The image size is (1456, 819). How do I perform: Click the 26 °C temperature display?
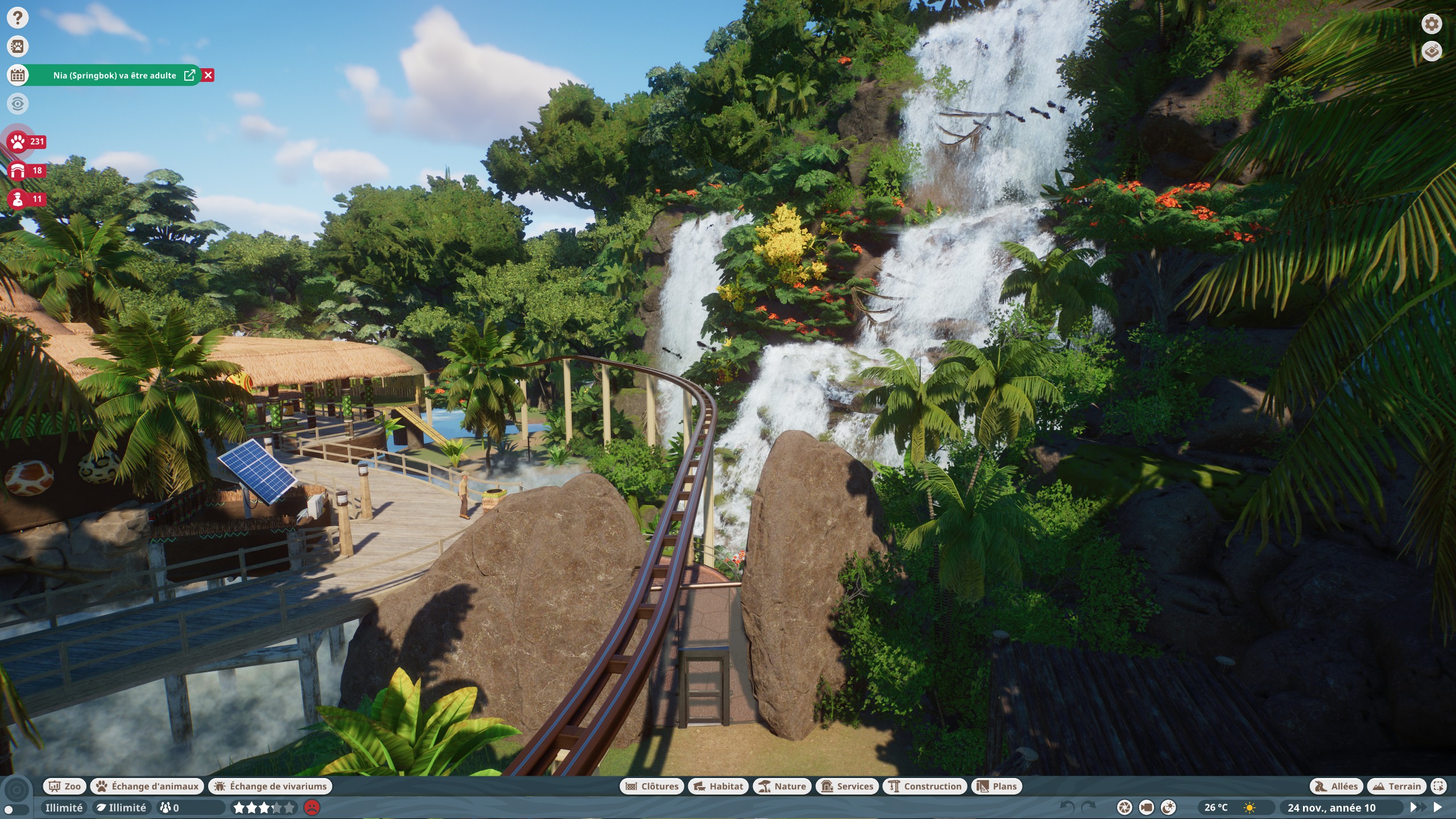[x=1216, y=808]
